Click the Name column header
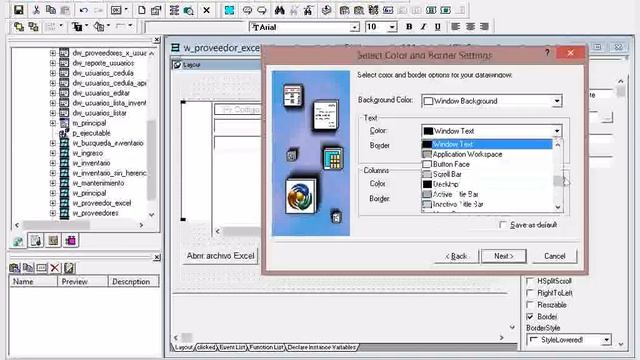Image resolution: width=640 pixels, height=360 pixels. click(33, 282)
